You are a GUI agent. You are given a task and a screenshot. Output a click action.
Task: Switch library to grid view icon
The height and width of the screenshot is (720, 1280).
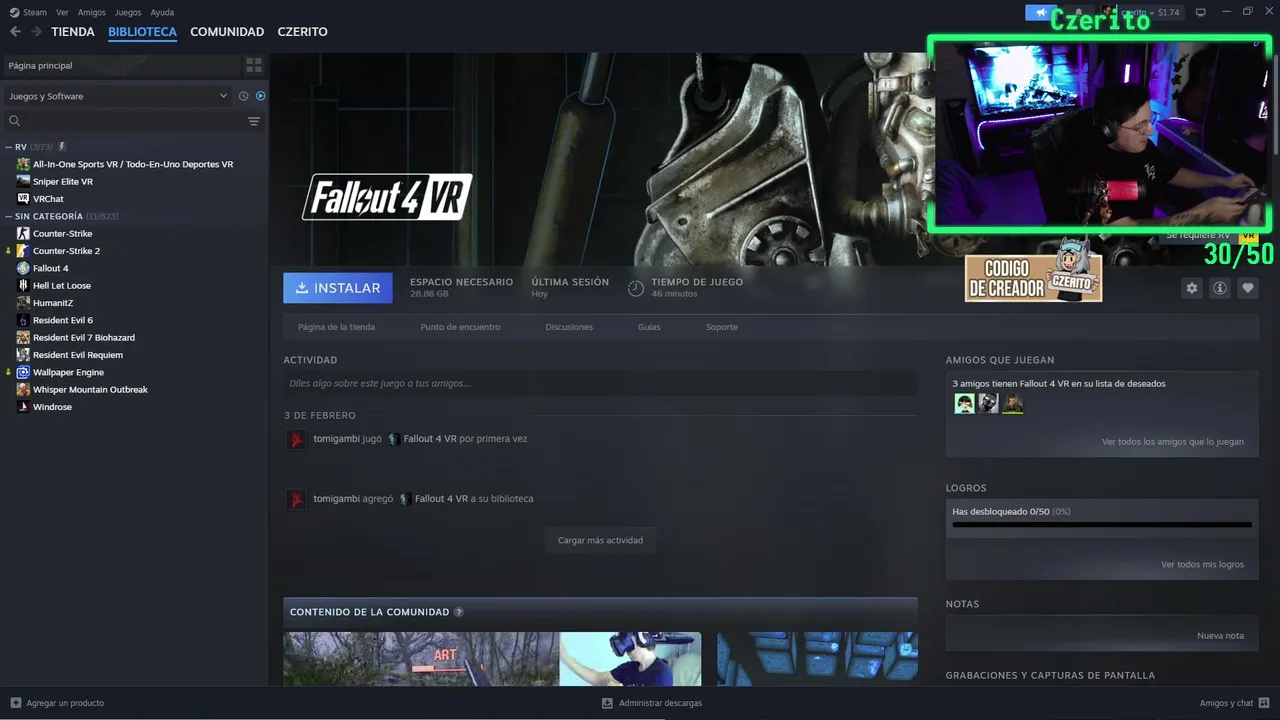point(254,65)
